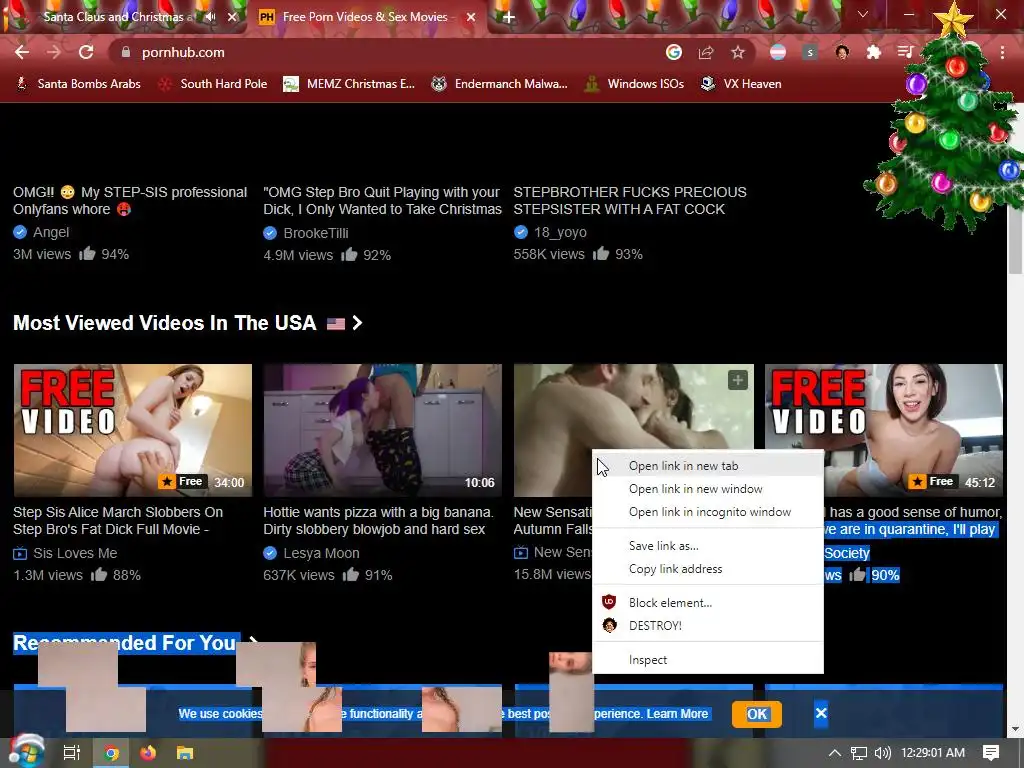Click the plus icon on third thumbnail

[738, 380]
